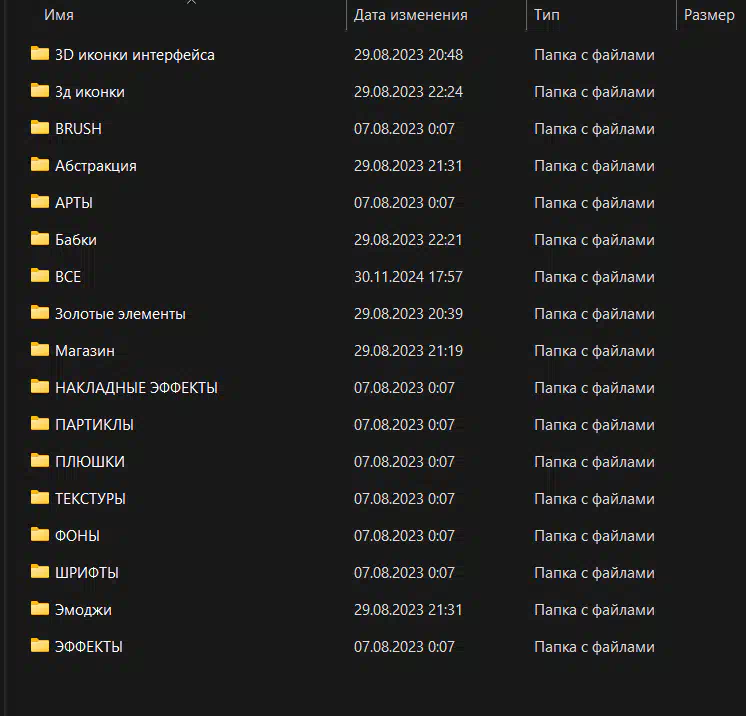Click the folder icon next to ШРИФТЫ

(x=40, y=571)
